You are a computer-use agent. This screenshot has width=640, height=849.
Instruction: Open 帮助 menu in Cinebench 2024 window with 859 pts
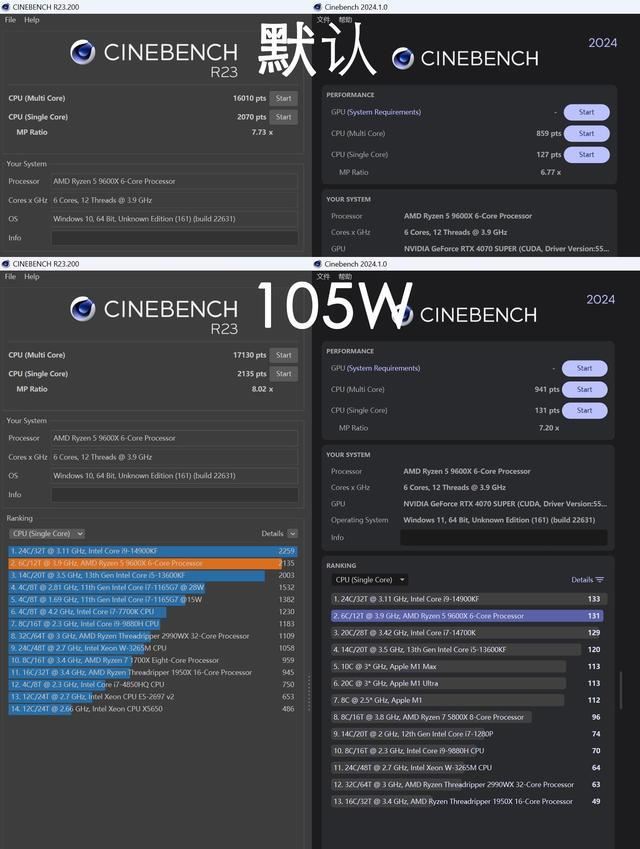point(345,19)
